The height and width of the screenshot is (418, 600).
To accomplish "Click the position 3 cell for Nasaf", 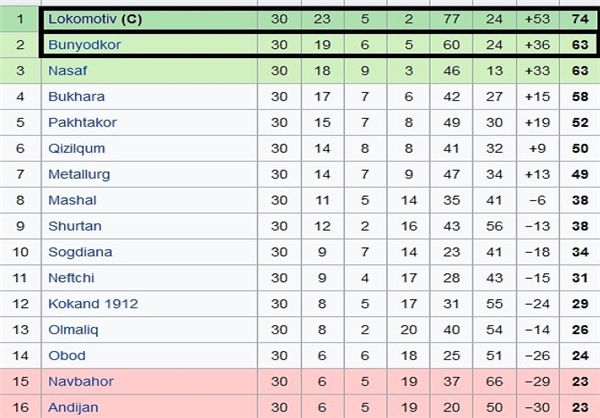I will pos(20,70).
